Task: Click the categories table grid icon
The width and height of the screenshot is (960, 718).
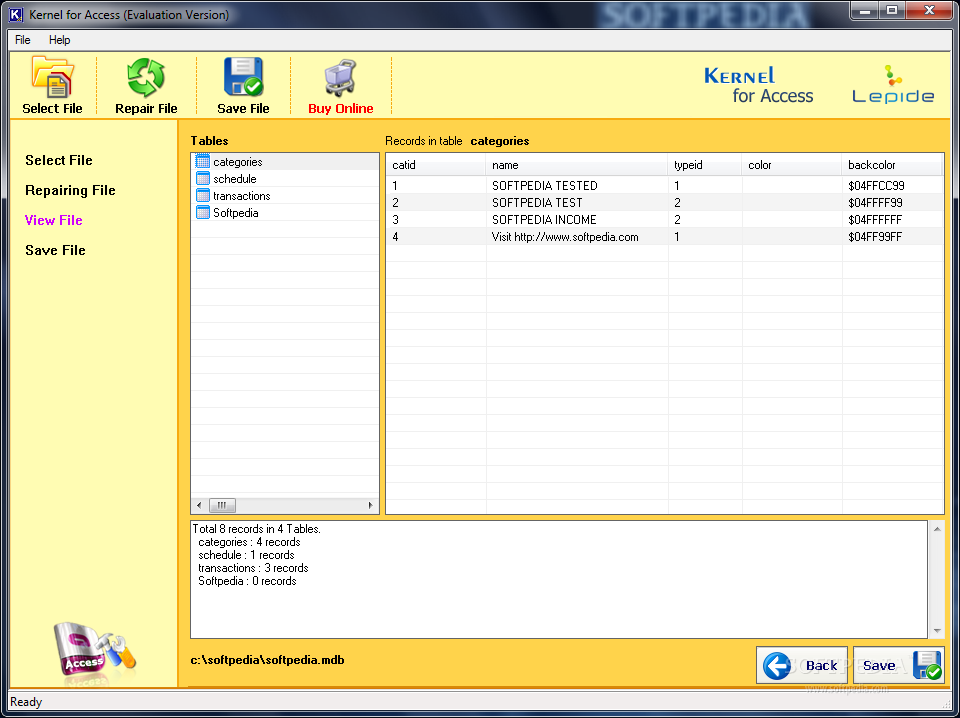Action: point(203,162)
